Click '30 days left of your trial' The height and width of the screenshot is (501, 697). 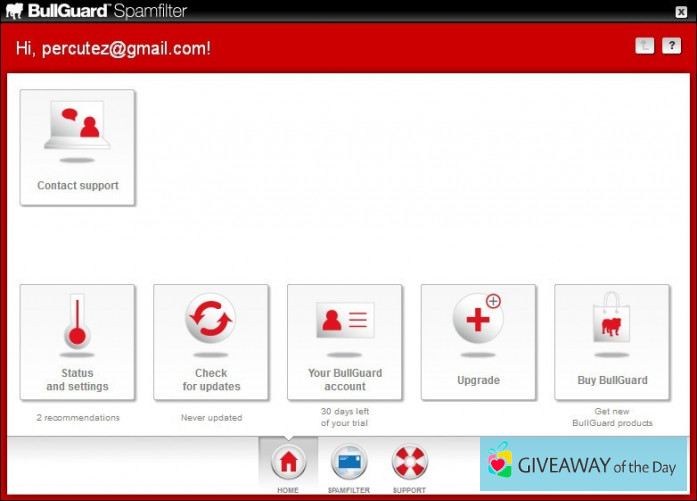tap(344, 418)
